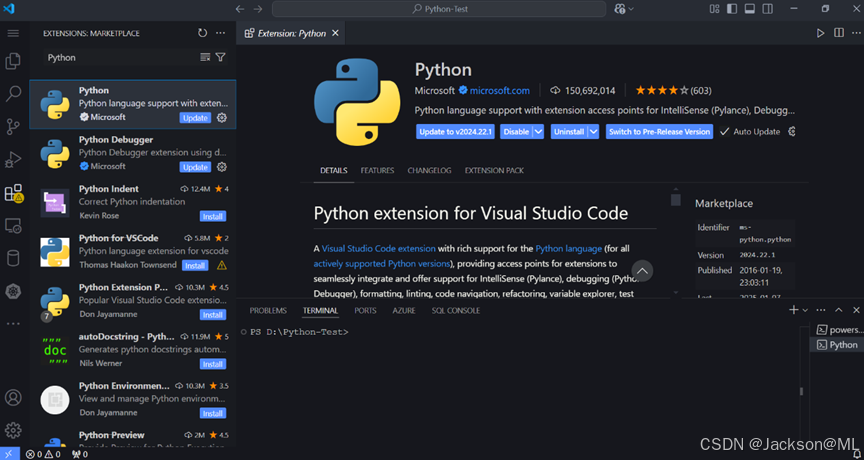Open Copilot dropdown chevron
This screenshot has width=864, height=460.
[x=631, y=9]
